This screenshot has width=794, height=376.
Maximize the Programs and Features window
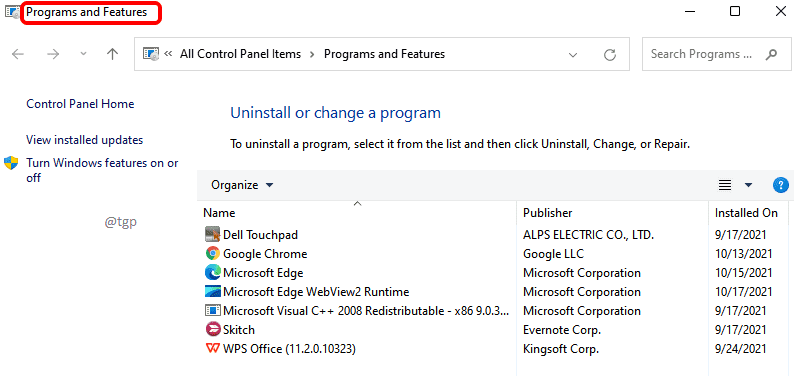pos(735,11)
